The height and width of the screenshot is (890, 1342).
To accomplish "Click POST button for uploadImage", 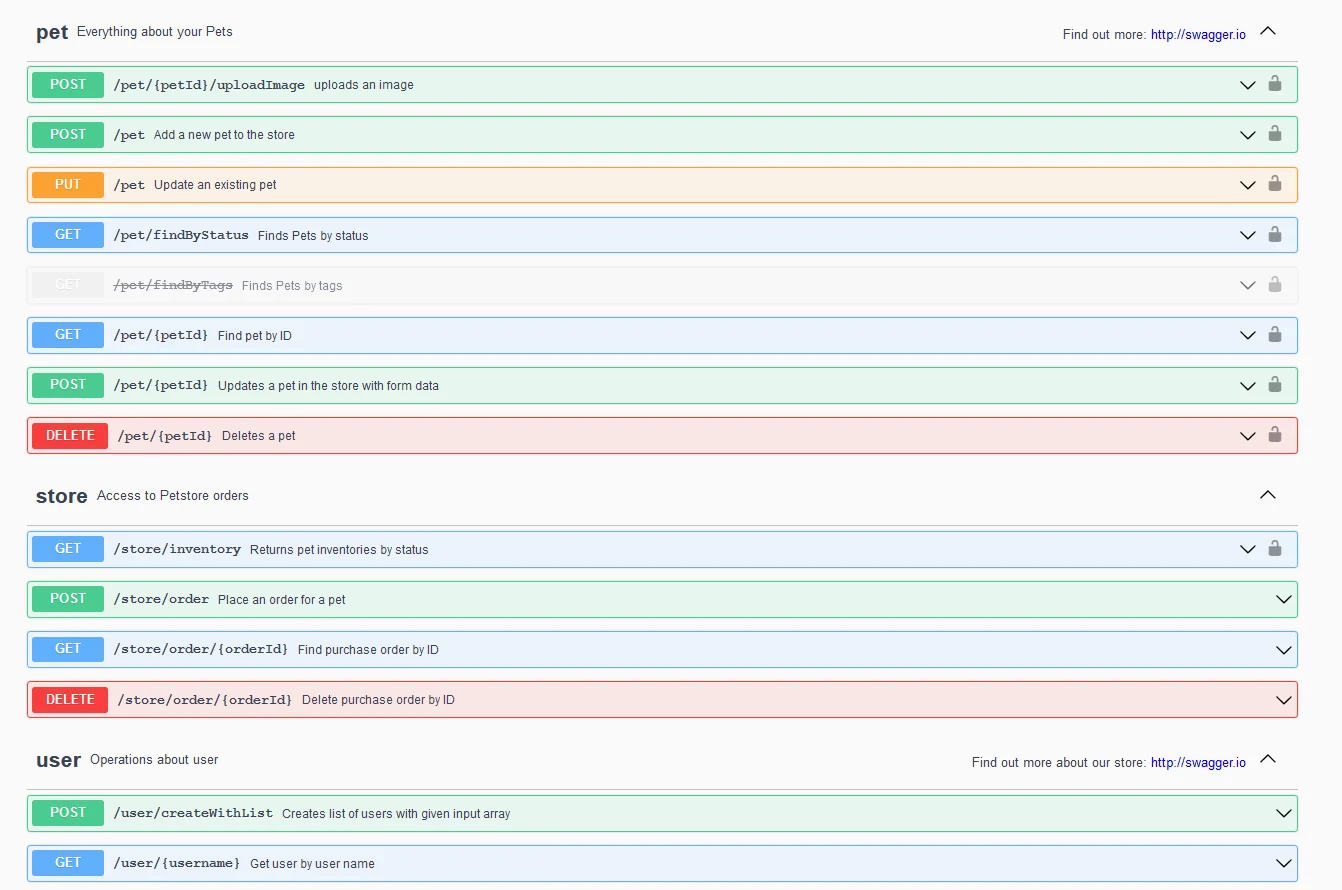I will (68, 84).
